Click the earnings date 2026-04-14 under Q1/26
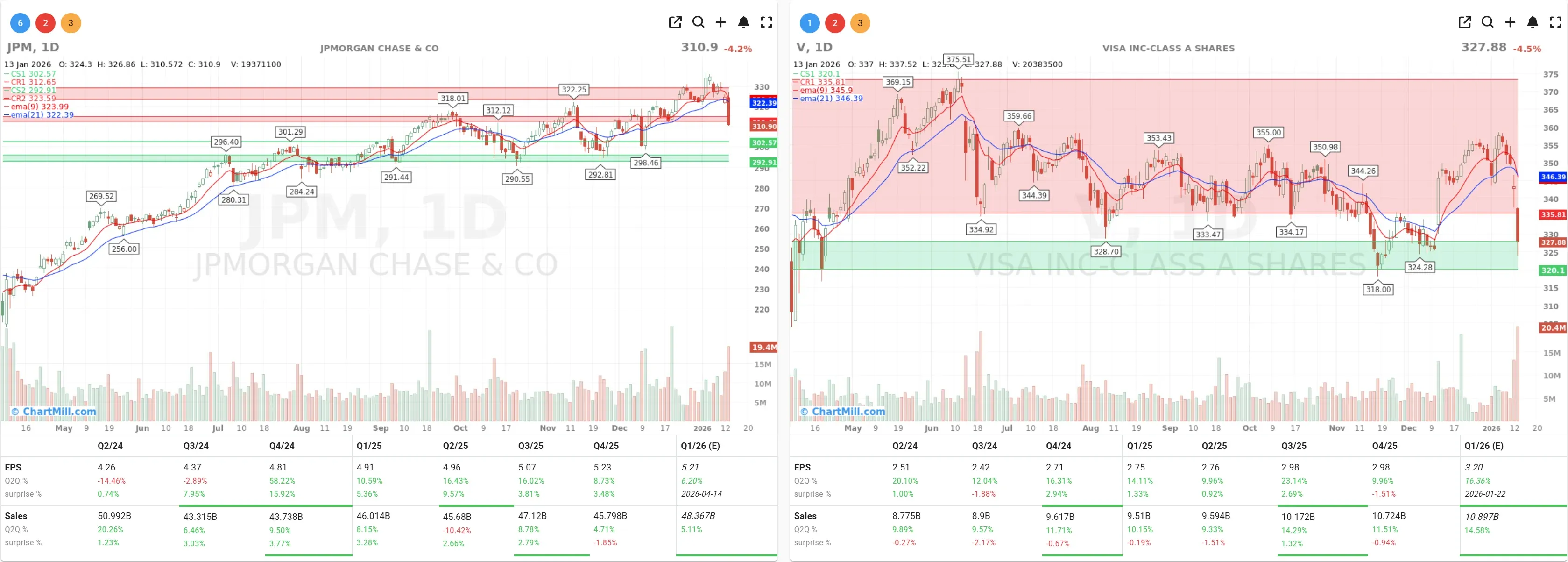The image size is (1568, 562). coord(701,494)
